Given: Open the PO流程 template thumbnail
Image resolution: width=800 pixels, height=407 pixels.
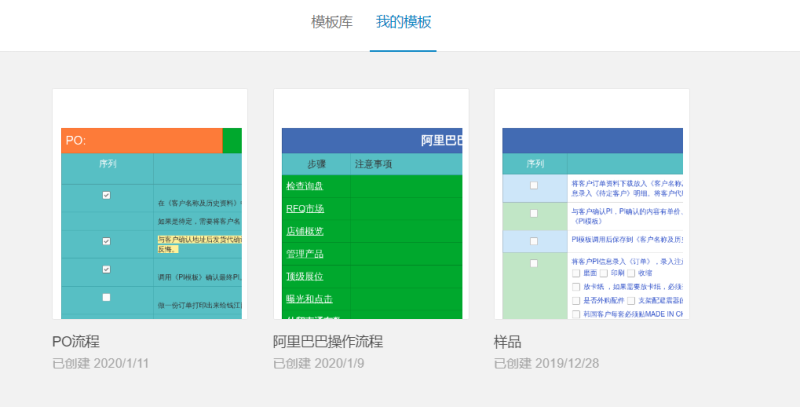Looking at the screenshot, I should 150,204.
